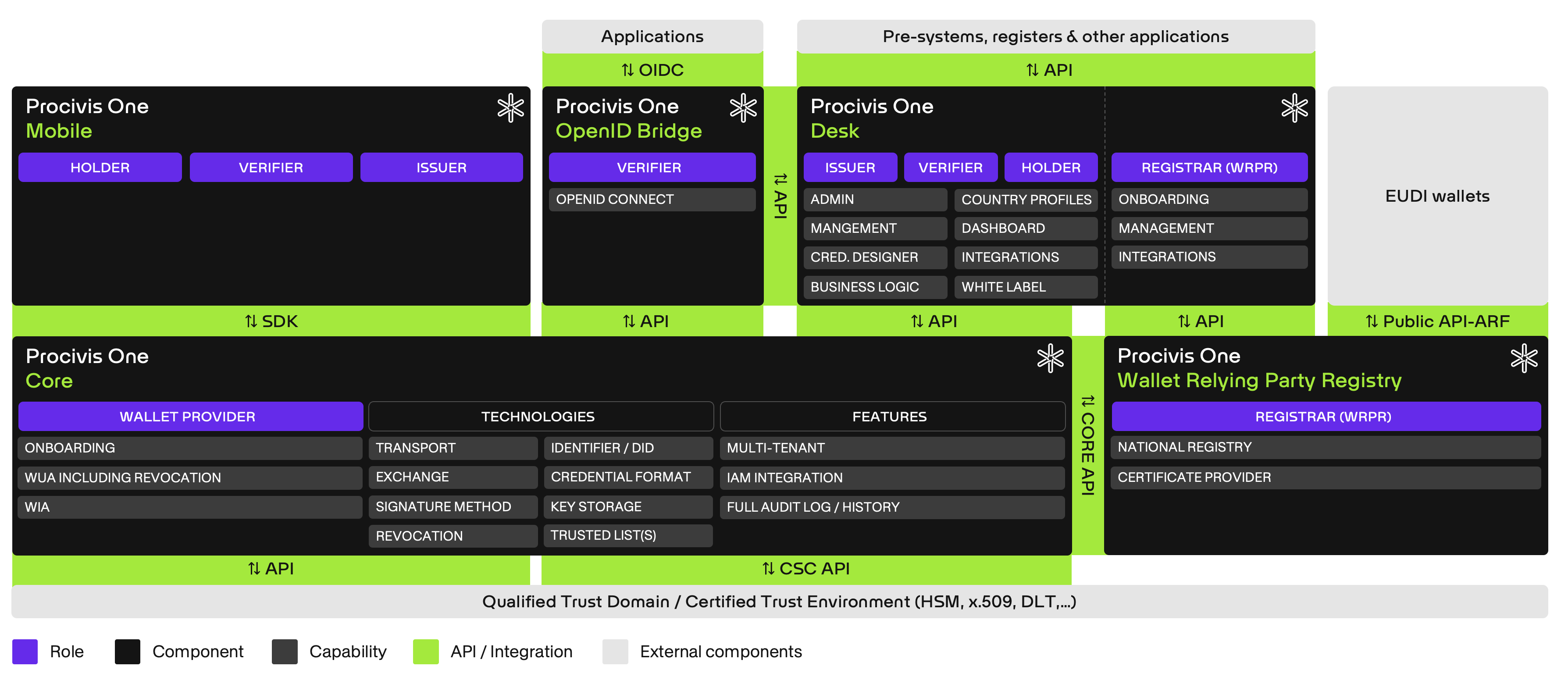This screenshot has width=1568, height=677.
Task: Select the green API / Integration legend swatch
Action: 426,652
